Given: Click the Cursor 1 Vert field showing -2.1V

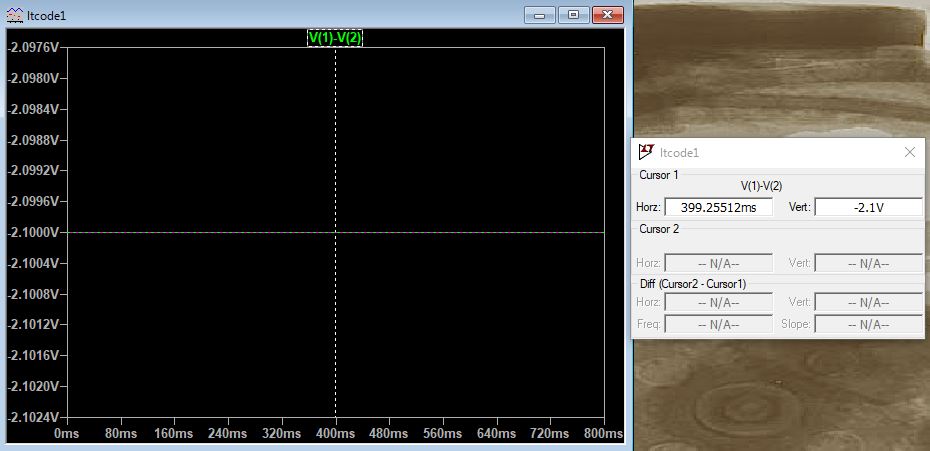Looking at the screenshot, I should (x=868, y=207).
